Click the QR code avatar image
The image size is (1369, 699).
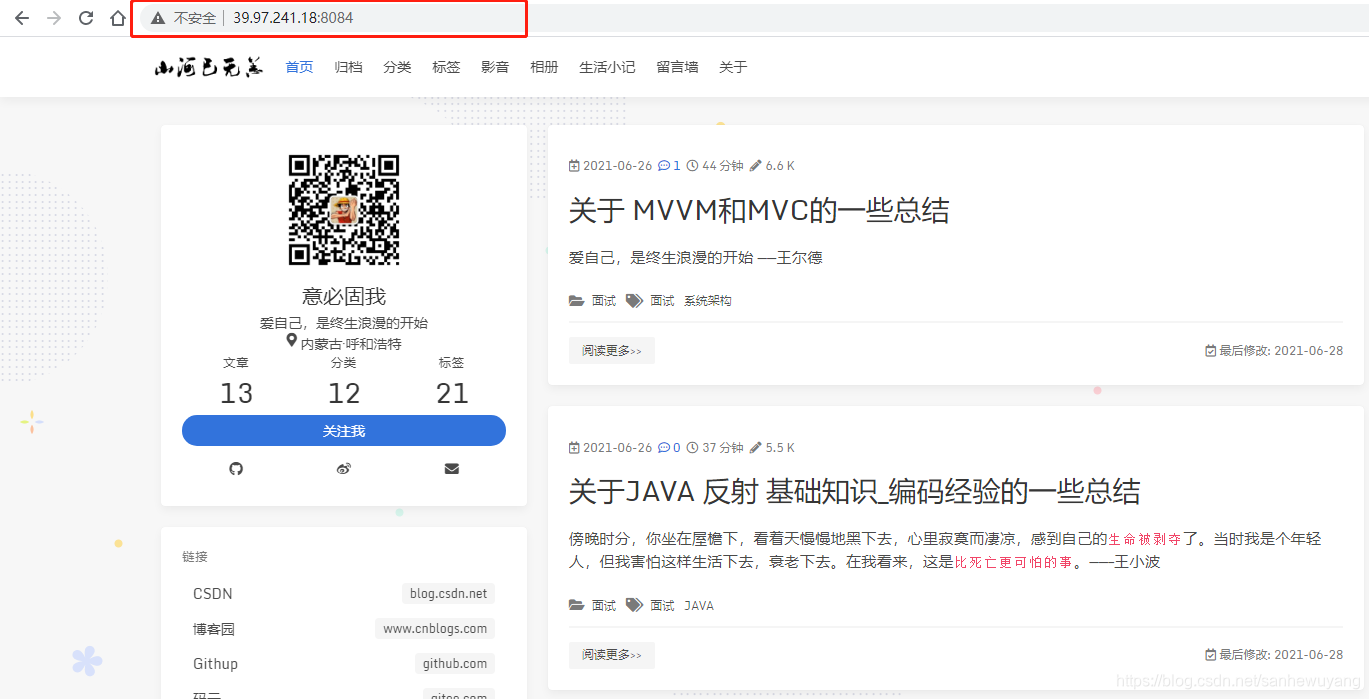[x=344, y=210]
